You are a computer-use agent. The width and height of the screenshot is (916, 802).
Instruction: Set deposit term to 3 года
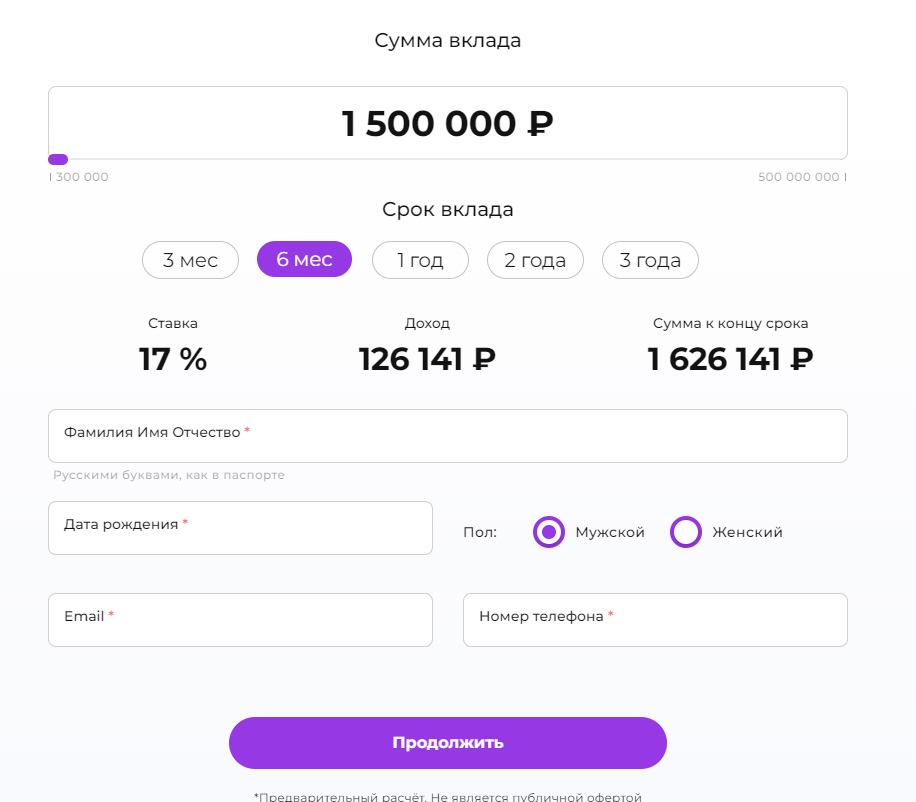click(650, 260)
